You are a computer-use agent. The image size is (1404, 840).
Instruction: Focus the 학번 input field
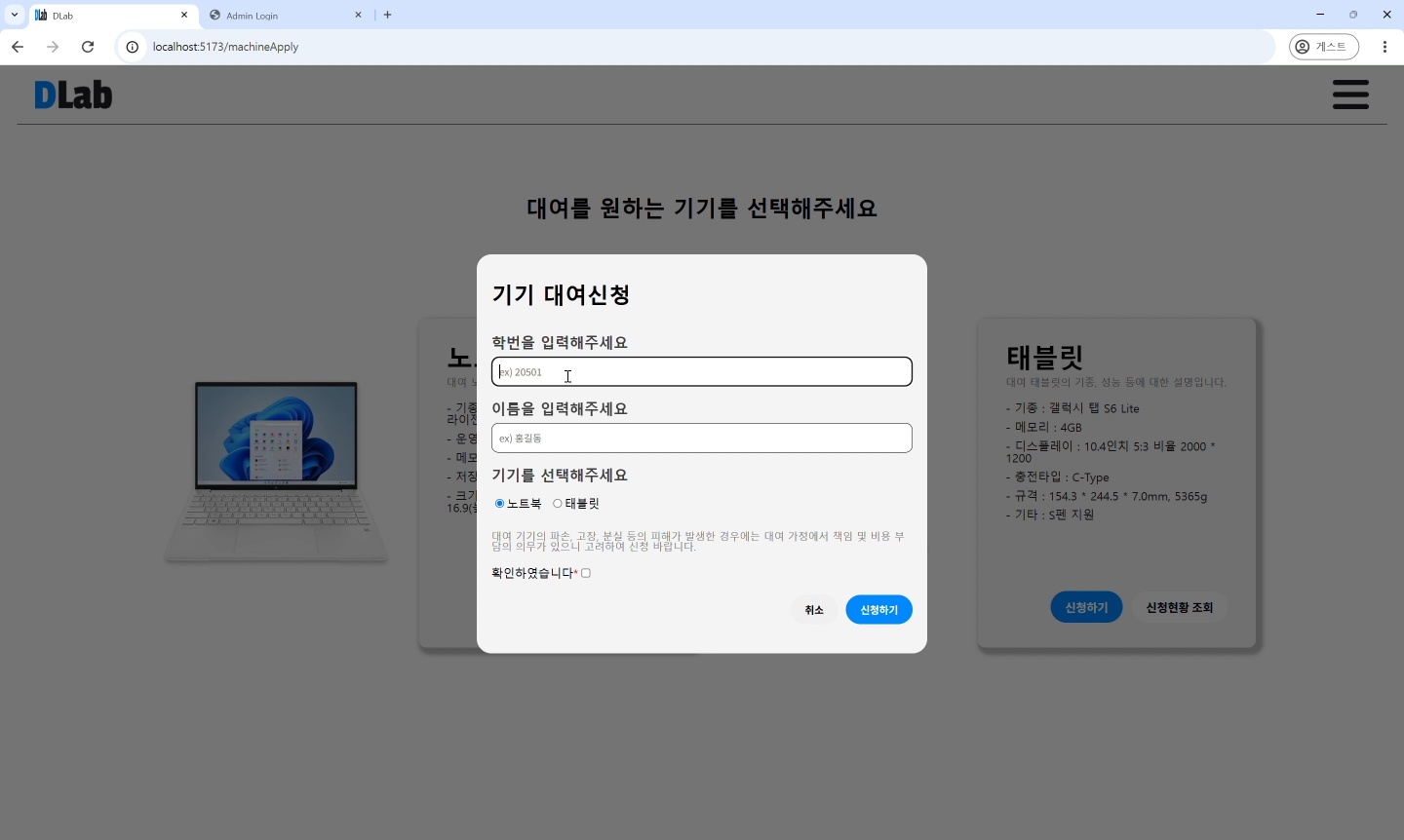702,371
